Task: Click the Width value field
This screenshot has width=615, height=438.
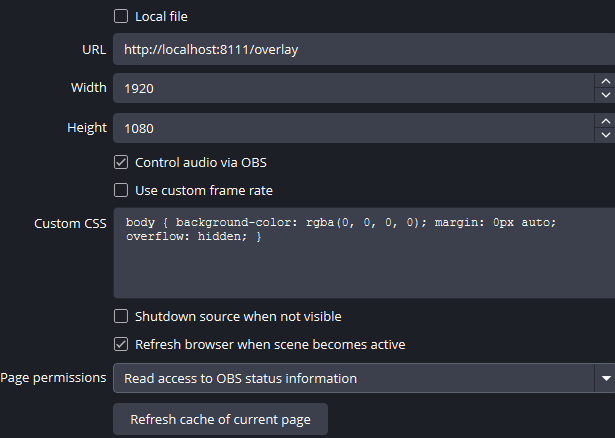Action: (350, 88)
